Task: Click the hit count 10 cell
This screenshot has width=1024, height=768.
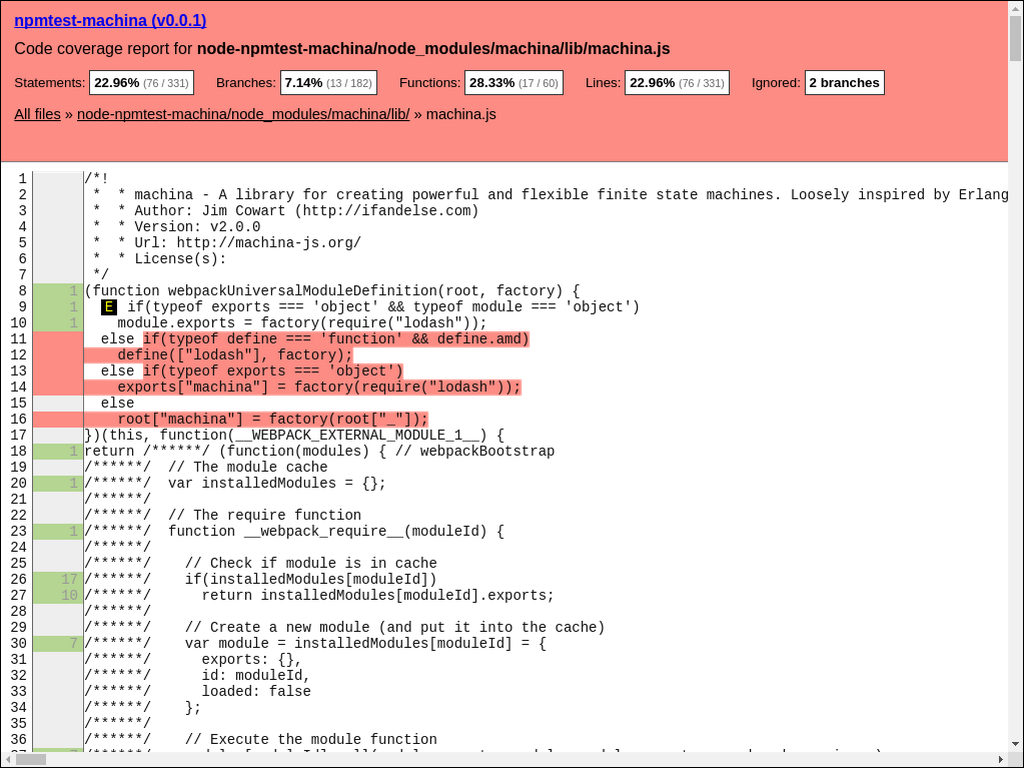Action: point(58,595)
